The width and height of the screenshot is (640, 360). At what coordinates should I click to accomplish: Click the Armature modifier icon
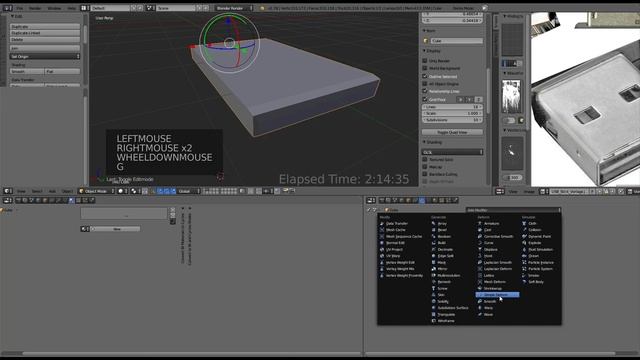[480, 224]
